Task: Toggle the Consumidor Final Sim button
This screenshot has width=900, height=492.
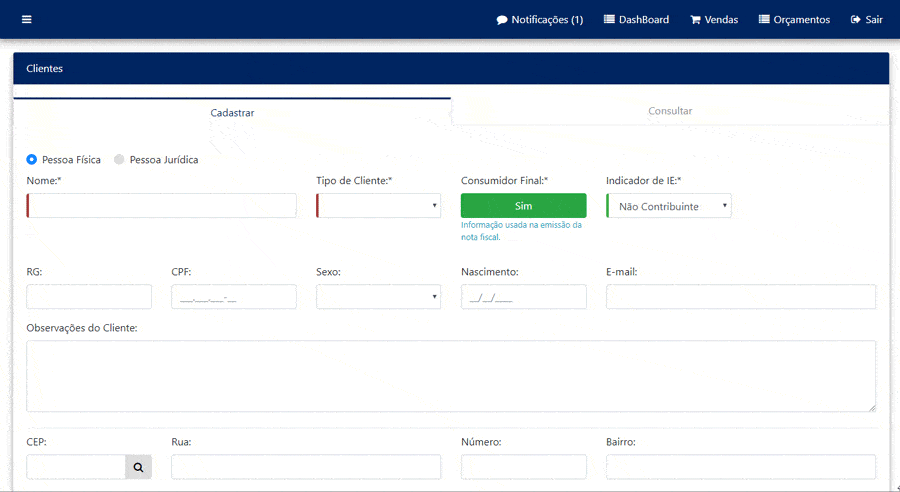Action: coord(523,206)
